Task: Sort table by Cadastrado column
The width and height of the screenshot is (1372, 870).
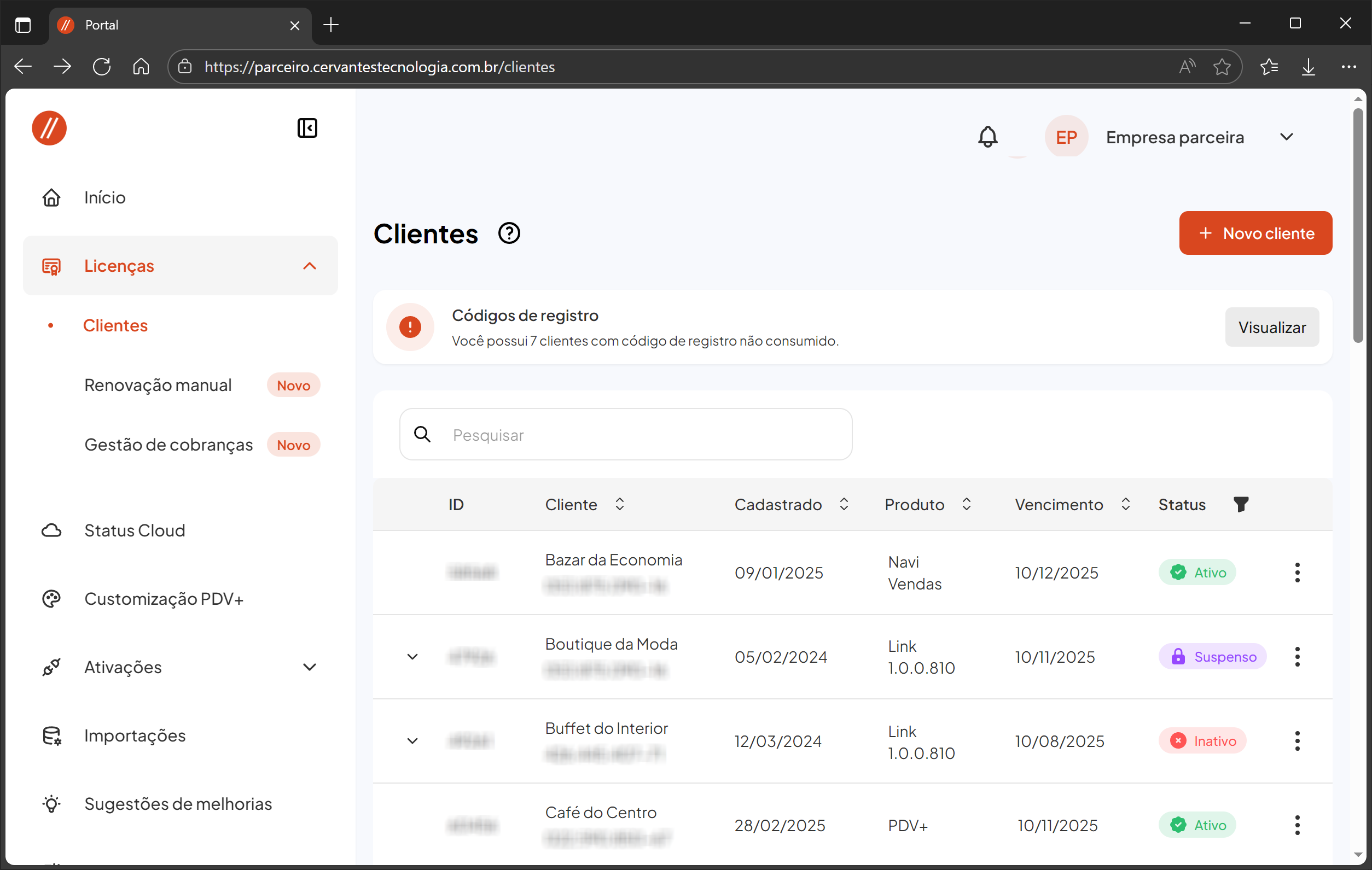Action: (844, 504)
